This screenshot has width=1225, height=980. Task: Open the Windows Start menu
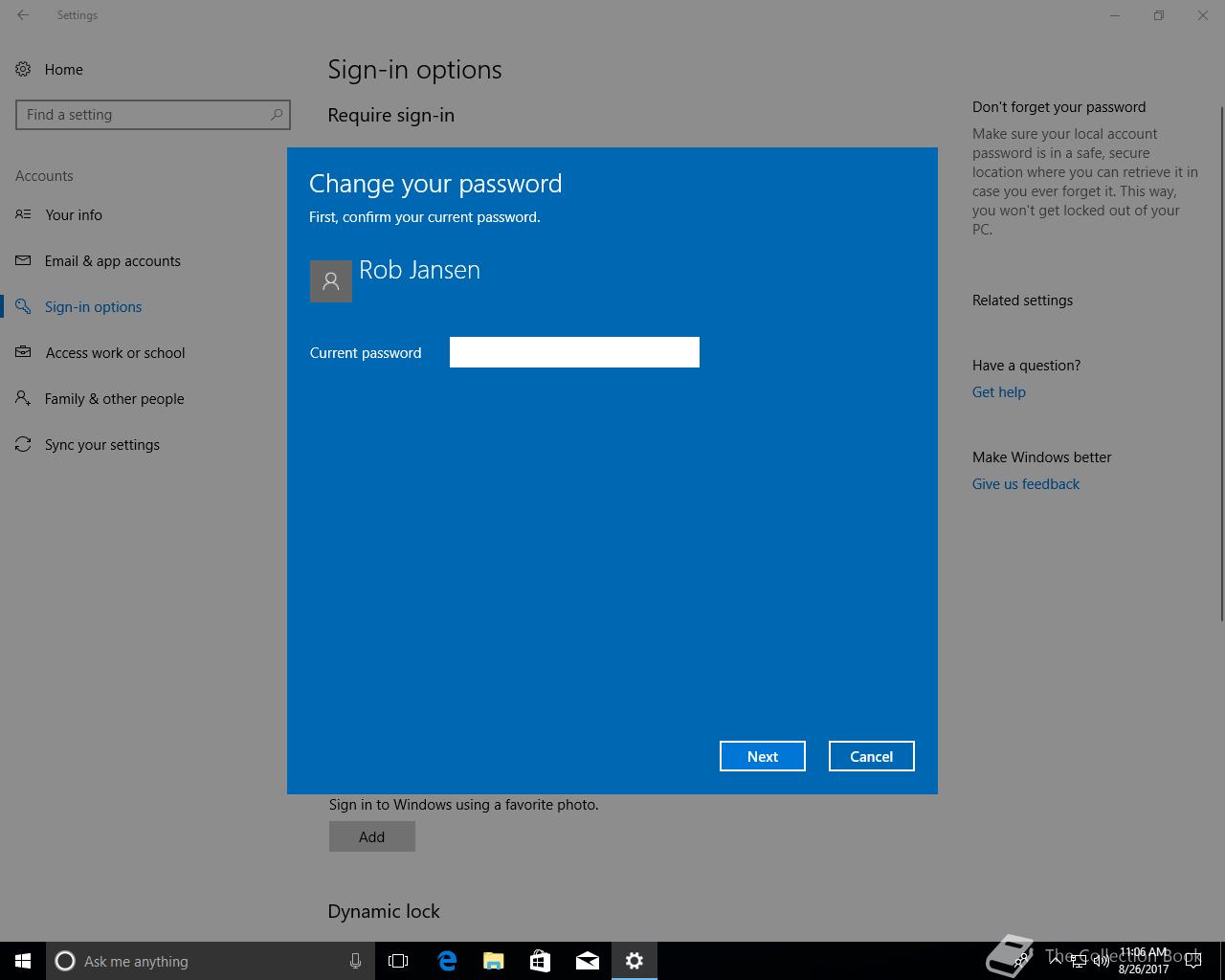pos(23,961)
